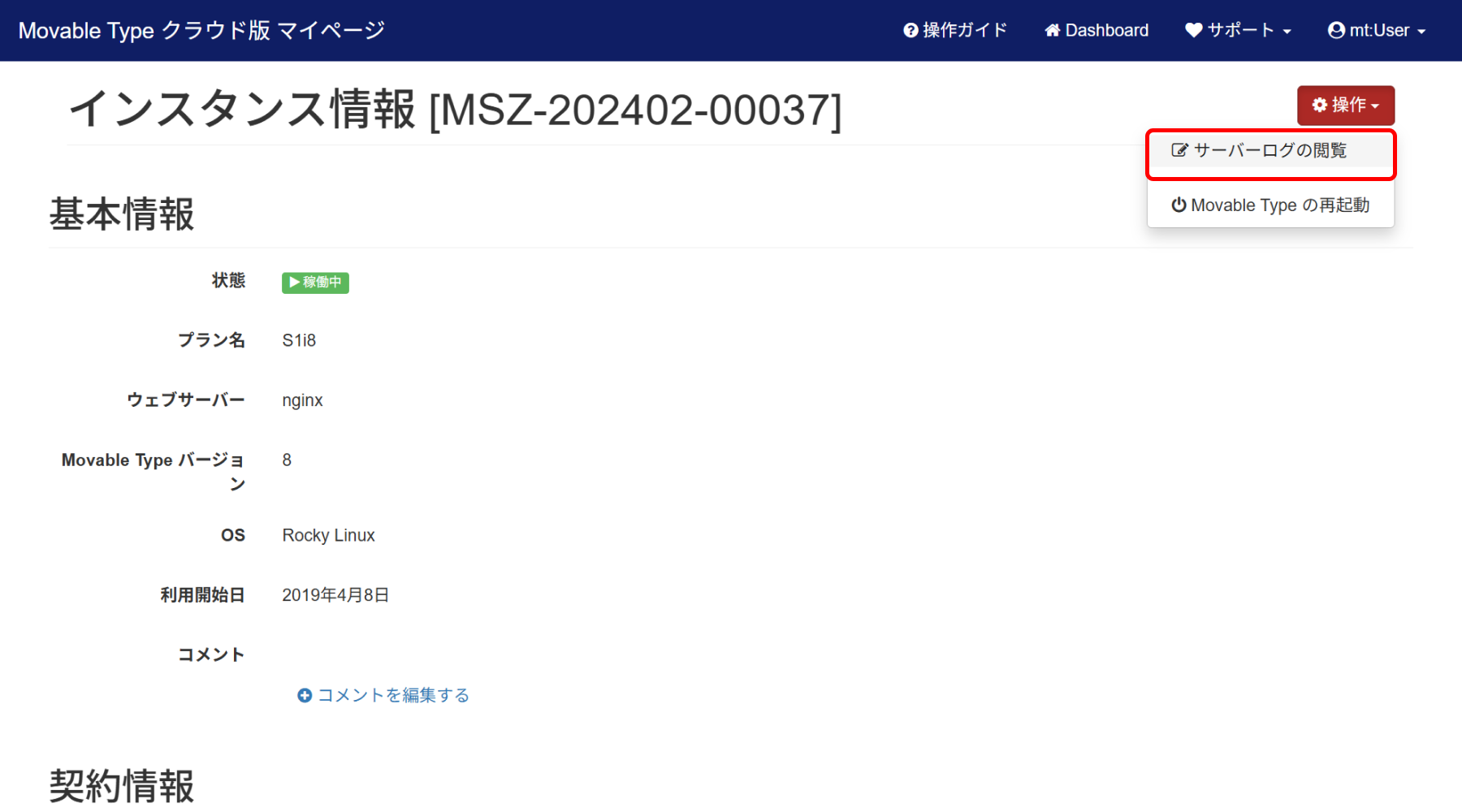The image size is (1462, 812).
Task: Collapse the red 操作 dropdown via its caret
Action: (x=1375, y=106)
